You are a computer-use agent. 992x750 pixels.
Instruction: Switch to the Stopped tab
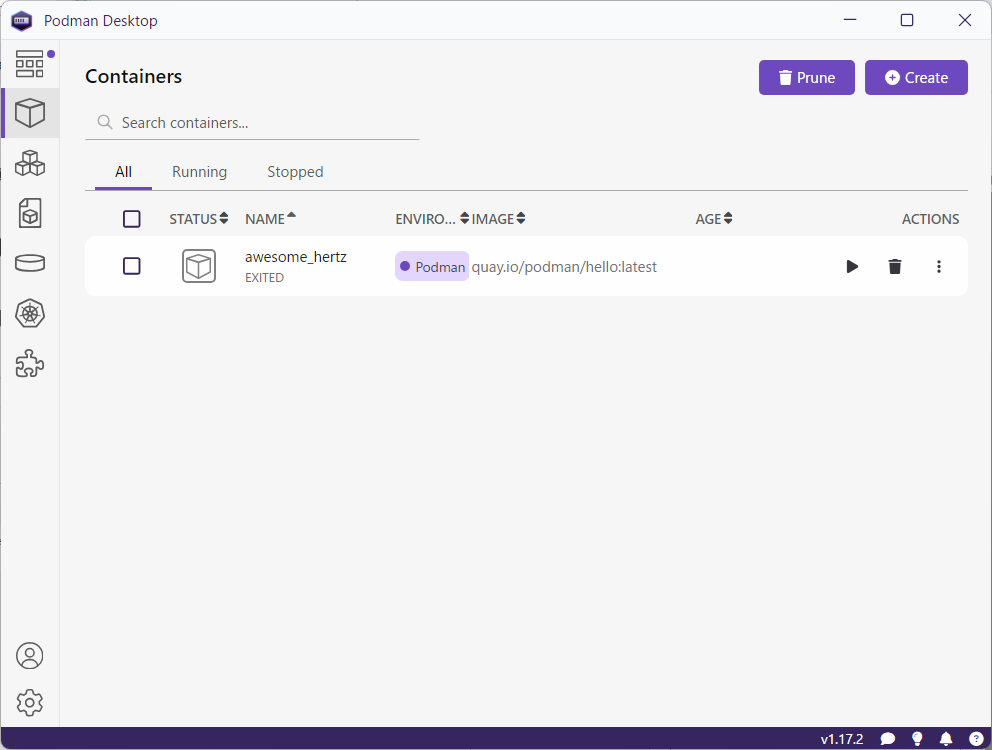(295, 172)
